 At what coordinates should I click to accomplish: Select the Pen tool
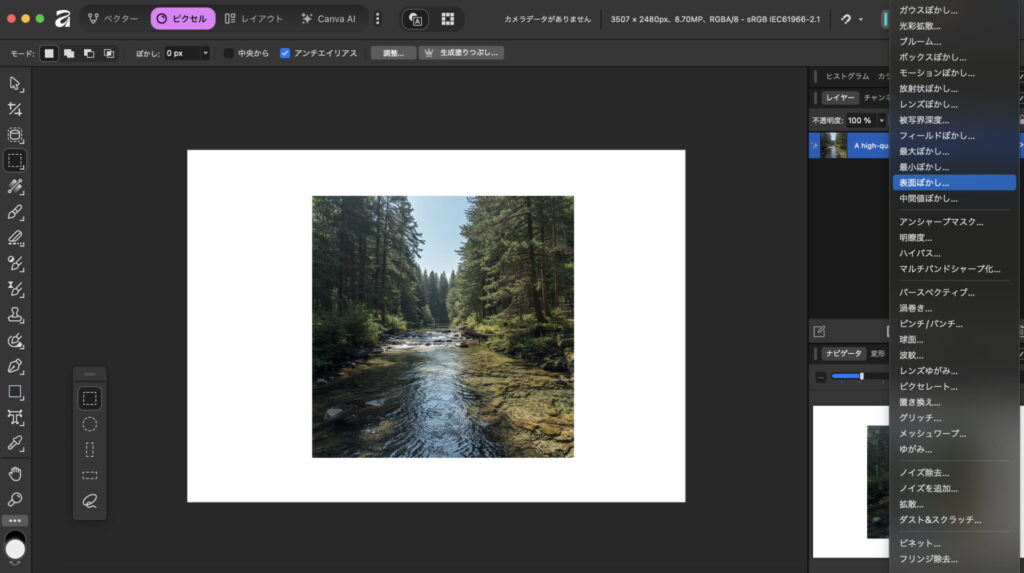tap(15, 366)
